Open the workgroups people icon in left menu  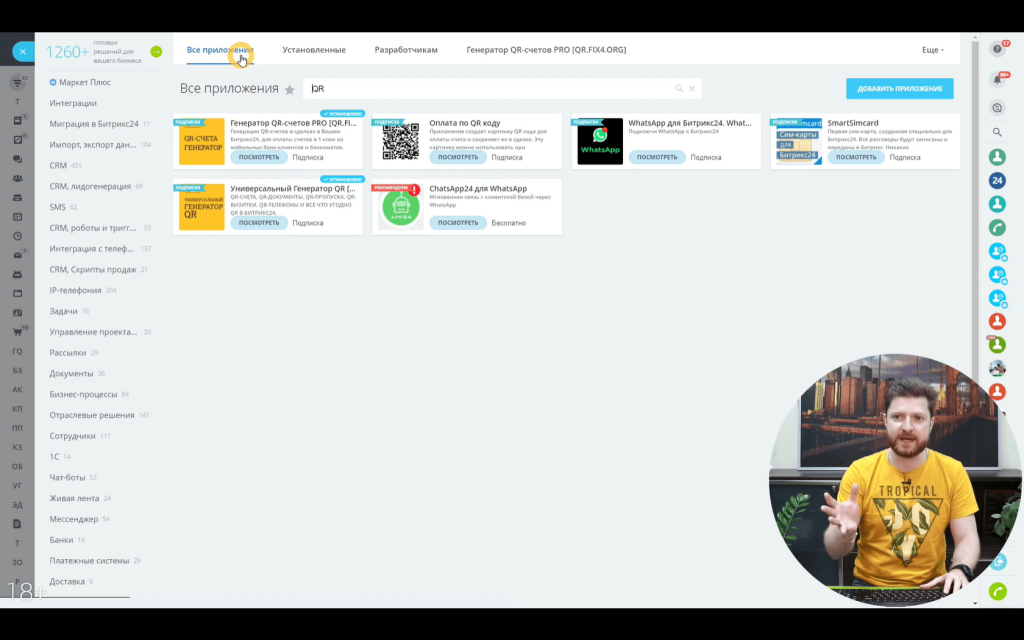(x=18, y=178)
